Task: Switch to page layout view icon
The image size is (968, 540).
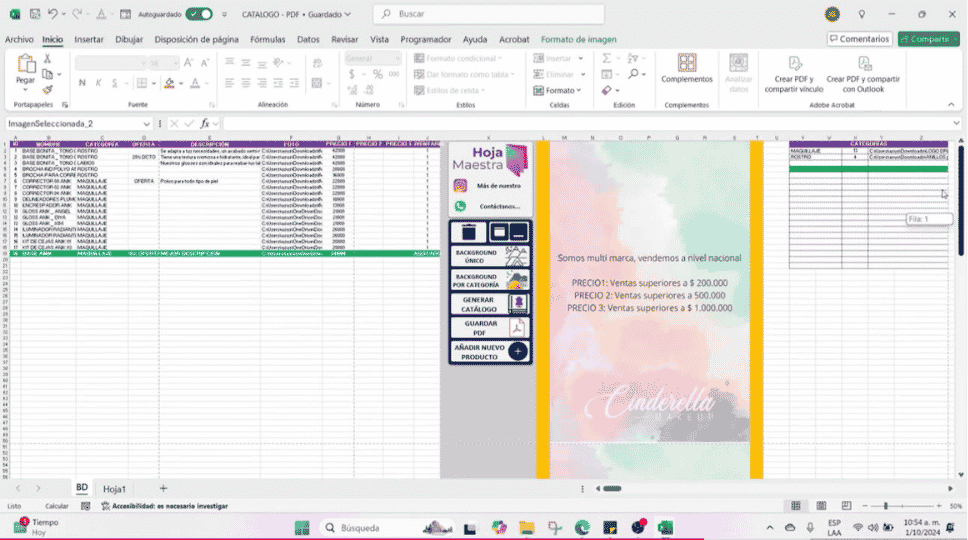Action: tap(821, 506)
